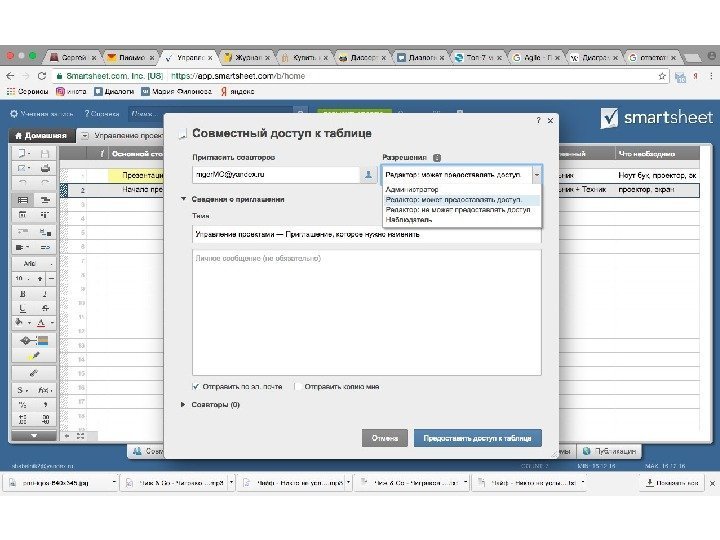Viewport: 720px width, 540px height.
Task: Expand toolbar with bottom down arrow
Action: click(x=34, y=435)
